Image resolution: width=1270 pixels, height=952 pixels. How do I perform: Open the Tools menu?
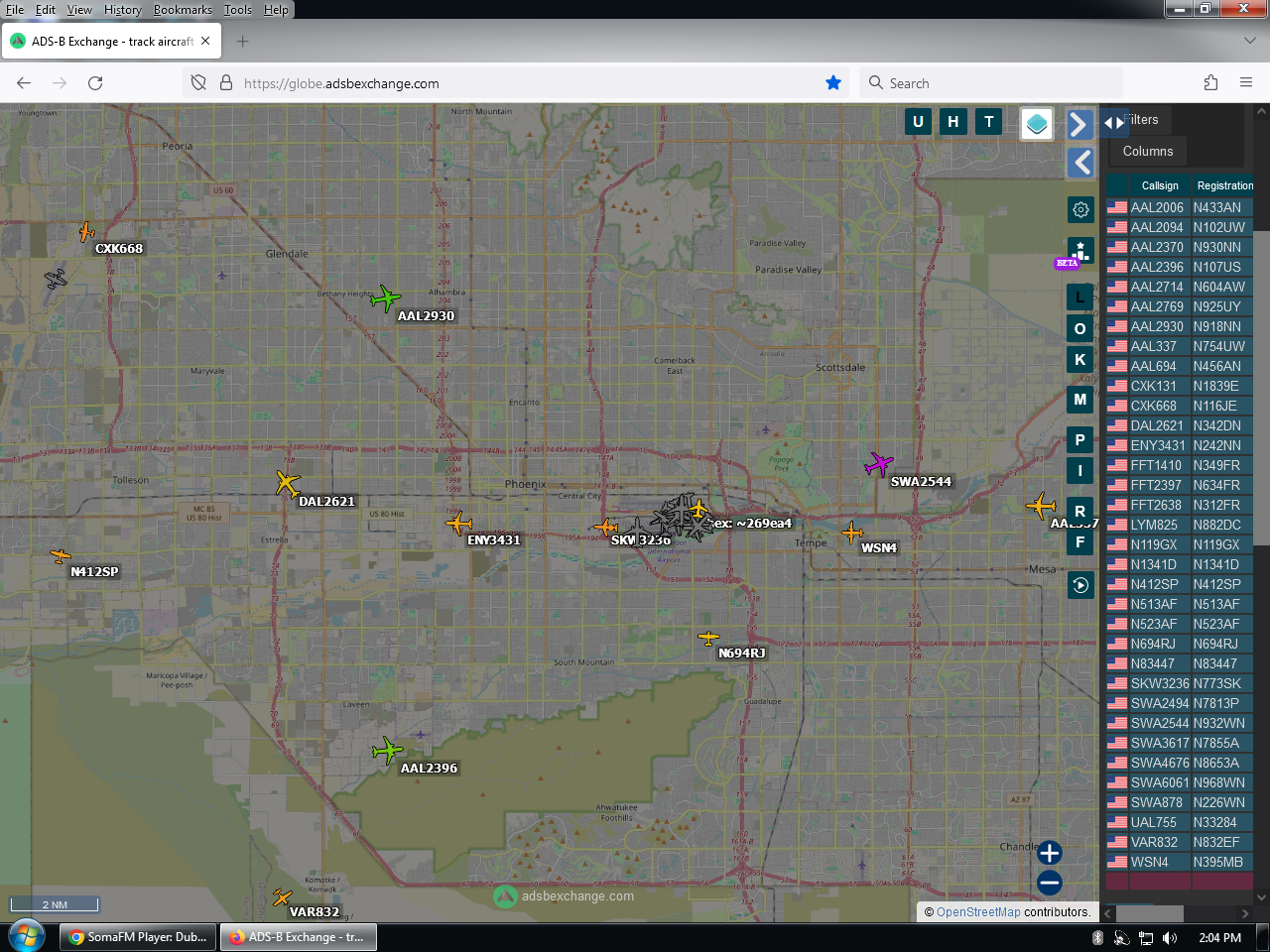[238, 10]
